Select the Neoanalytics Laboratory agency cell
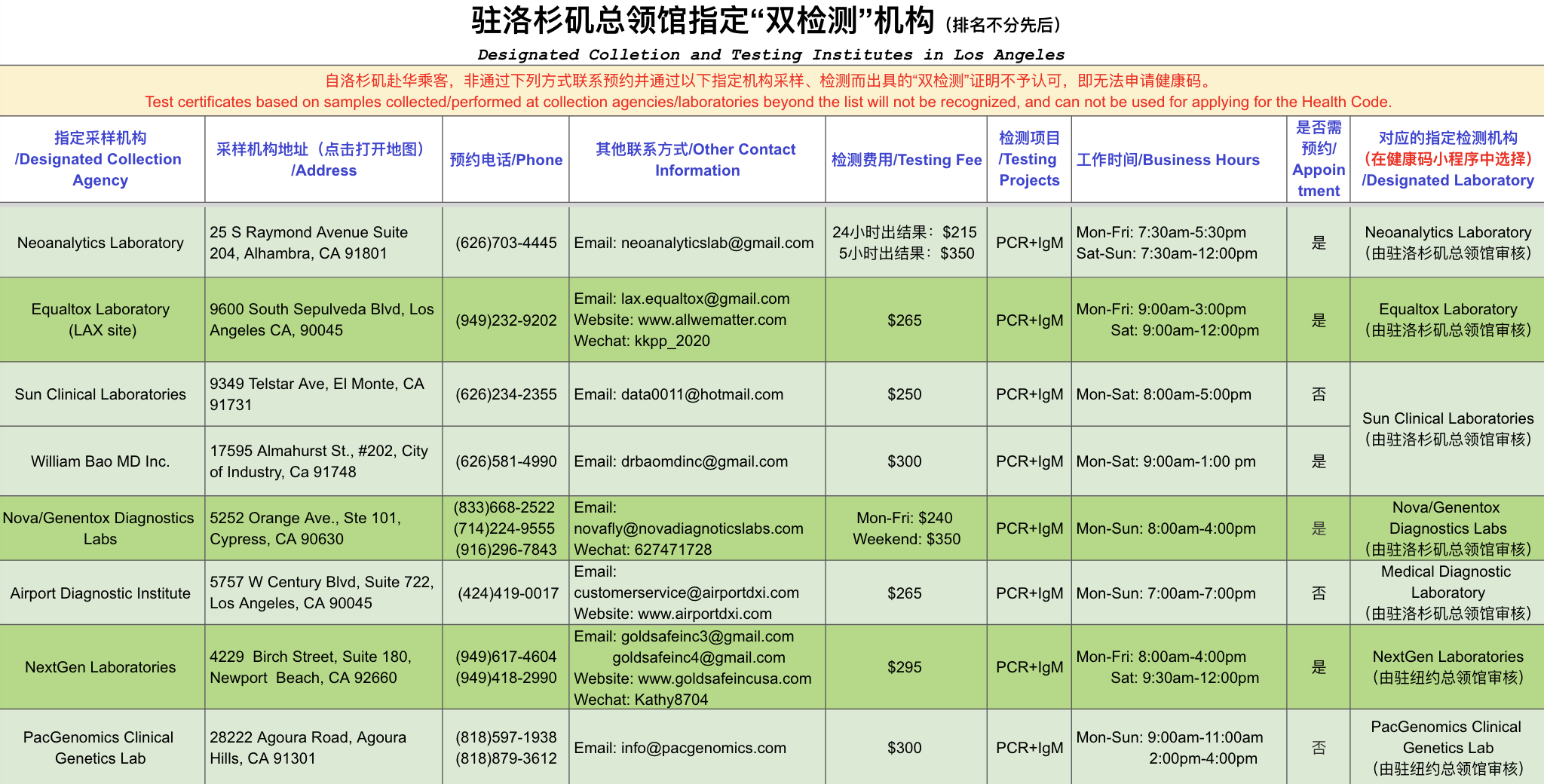The height and width of the screenshot is (784, 1544). click(x=100, y=243)
